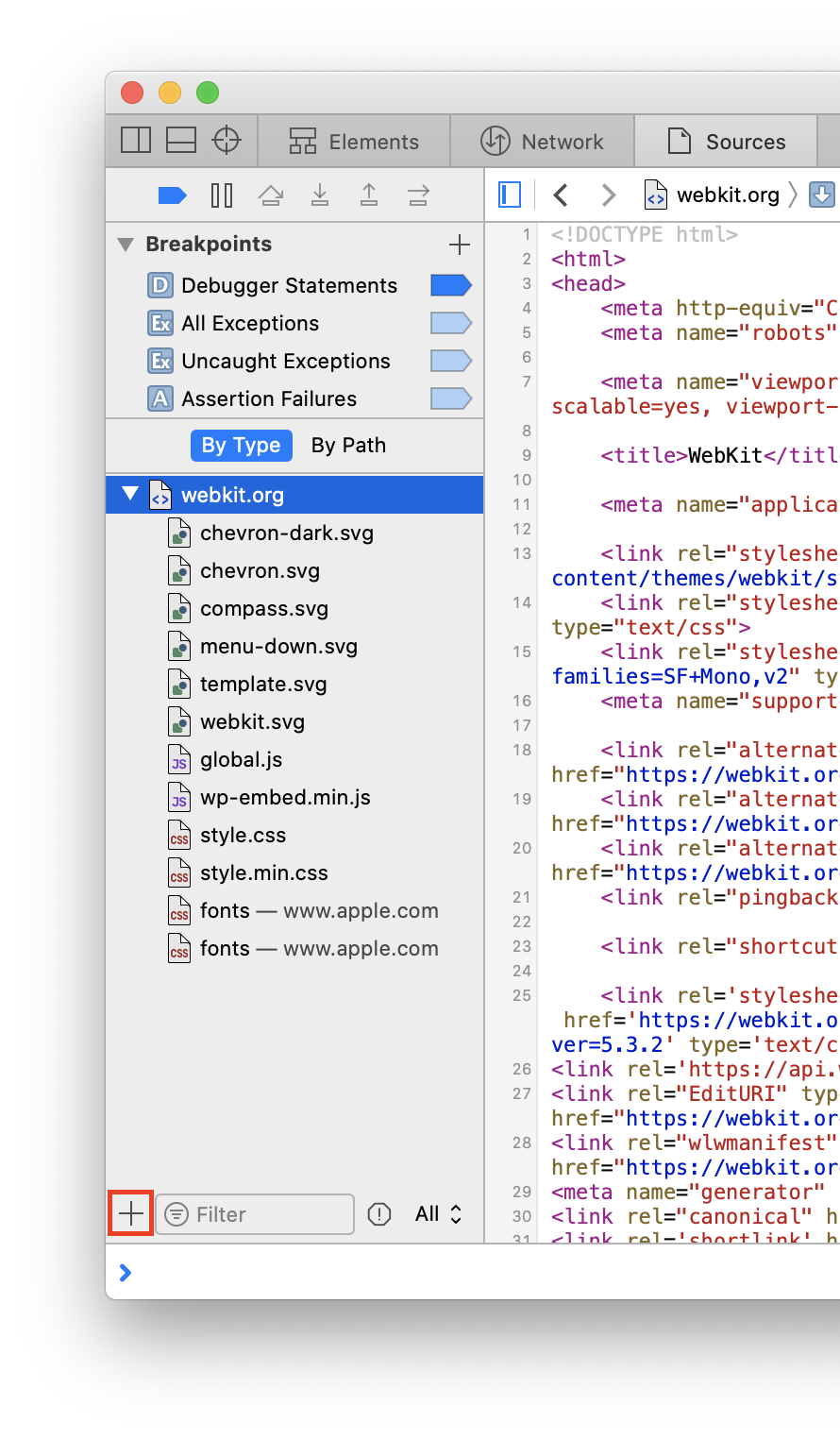Click the Step Into debugger icon
Image resolution: width=840 pixels, height=1439 pixels.
[x=320, y=195]
